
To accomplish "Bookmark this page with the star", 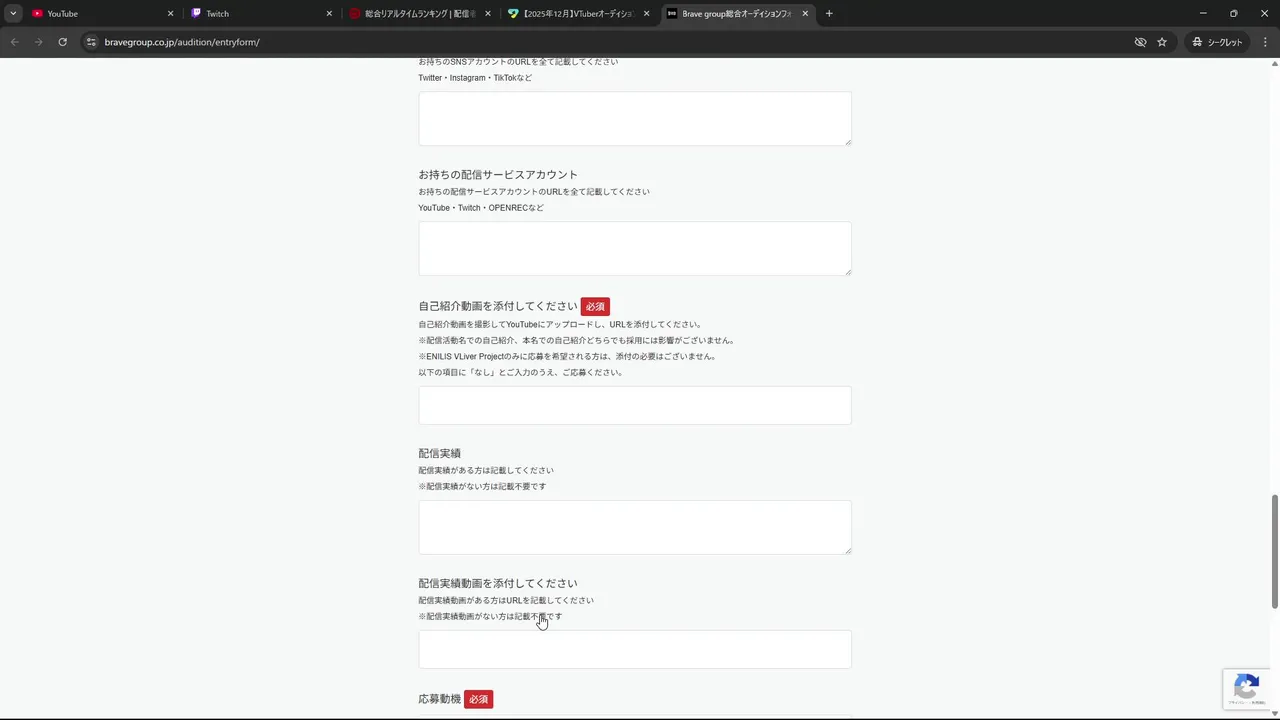I will click(x=1162, y=42).
